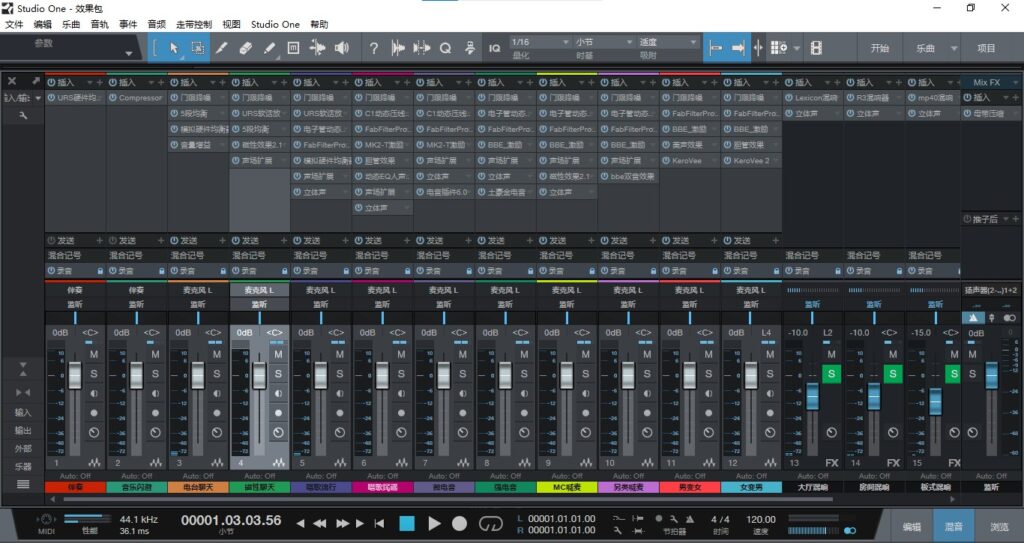This screenshot has height=543, width=1024.
Task: Open the 小节 timebase dropdown
Action: pos(600,42)
